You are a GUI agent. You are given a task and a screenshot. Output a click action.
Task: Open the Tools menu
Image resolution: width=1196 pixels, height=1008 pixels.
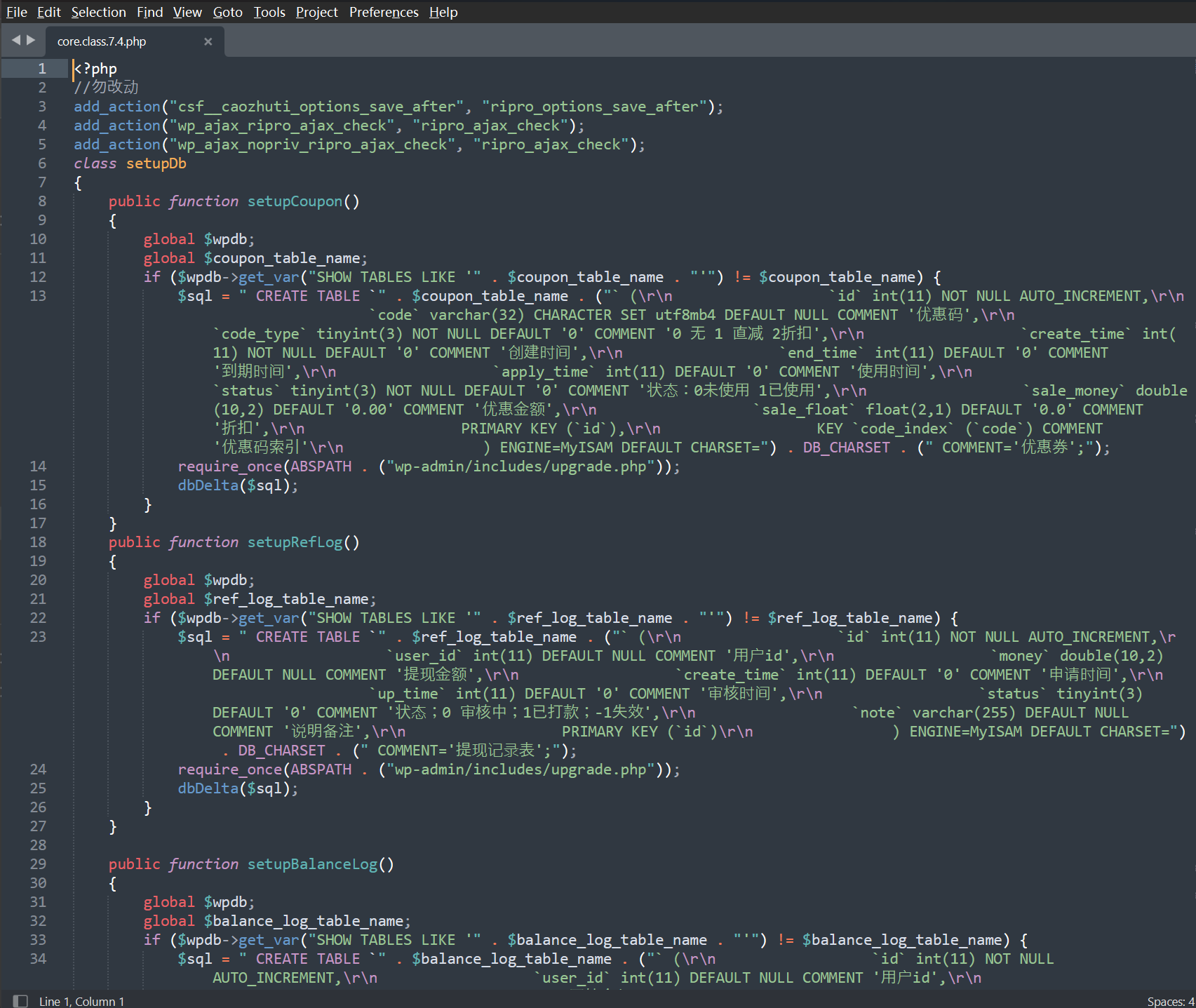pos(269,12)
